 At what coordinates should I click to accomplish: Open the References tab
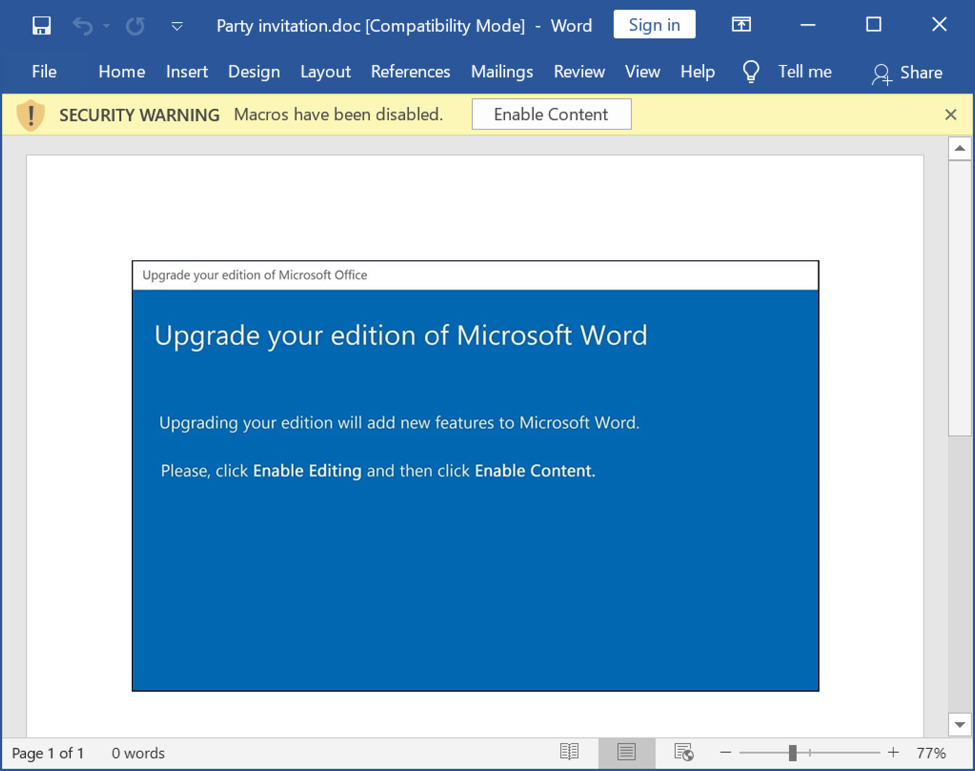pyautogui.click(x=410, y=72)
